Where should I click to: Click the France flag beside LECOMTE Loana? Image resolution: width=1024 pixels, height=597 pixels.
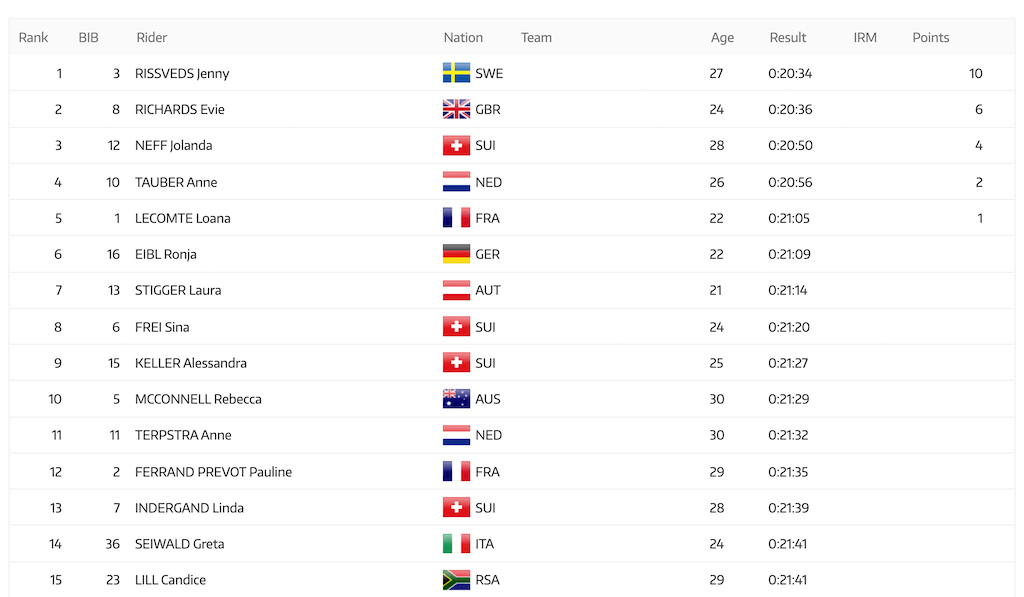456,218
